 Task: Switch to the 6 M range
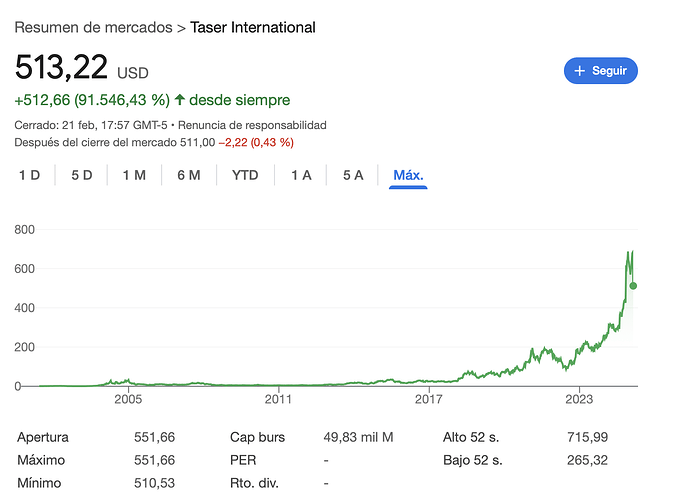[189, 175]
